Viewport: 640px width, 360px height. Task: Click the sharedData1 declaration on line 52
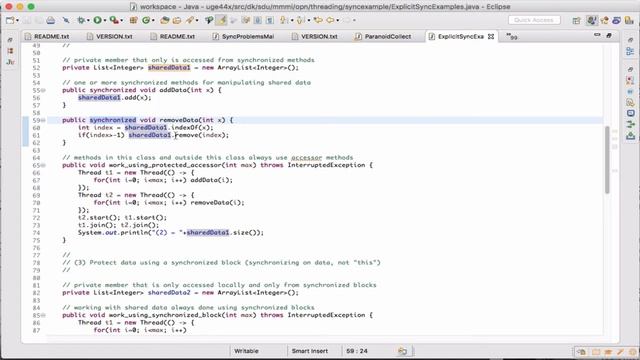(x=169, y=68)
